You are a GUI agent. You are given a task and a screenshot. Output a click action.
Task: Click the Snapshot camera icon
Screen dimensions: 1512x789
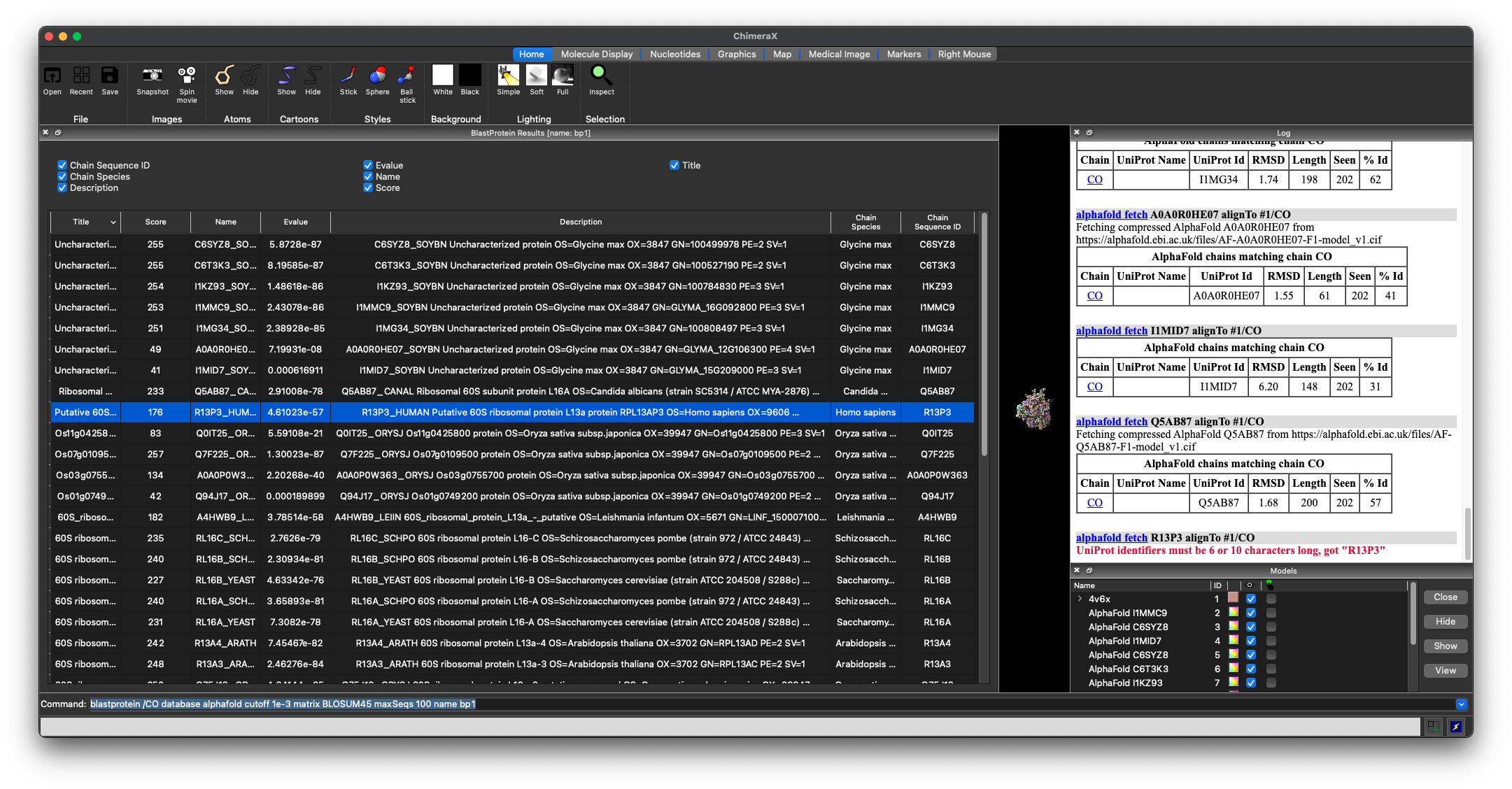click(152, 76)
